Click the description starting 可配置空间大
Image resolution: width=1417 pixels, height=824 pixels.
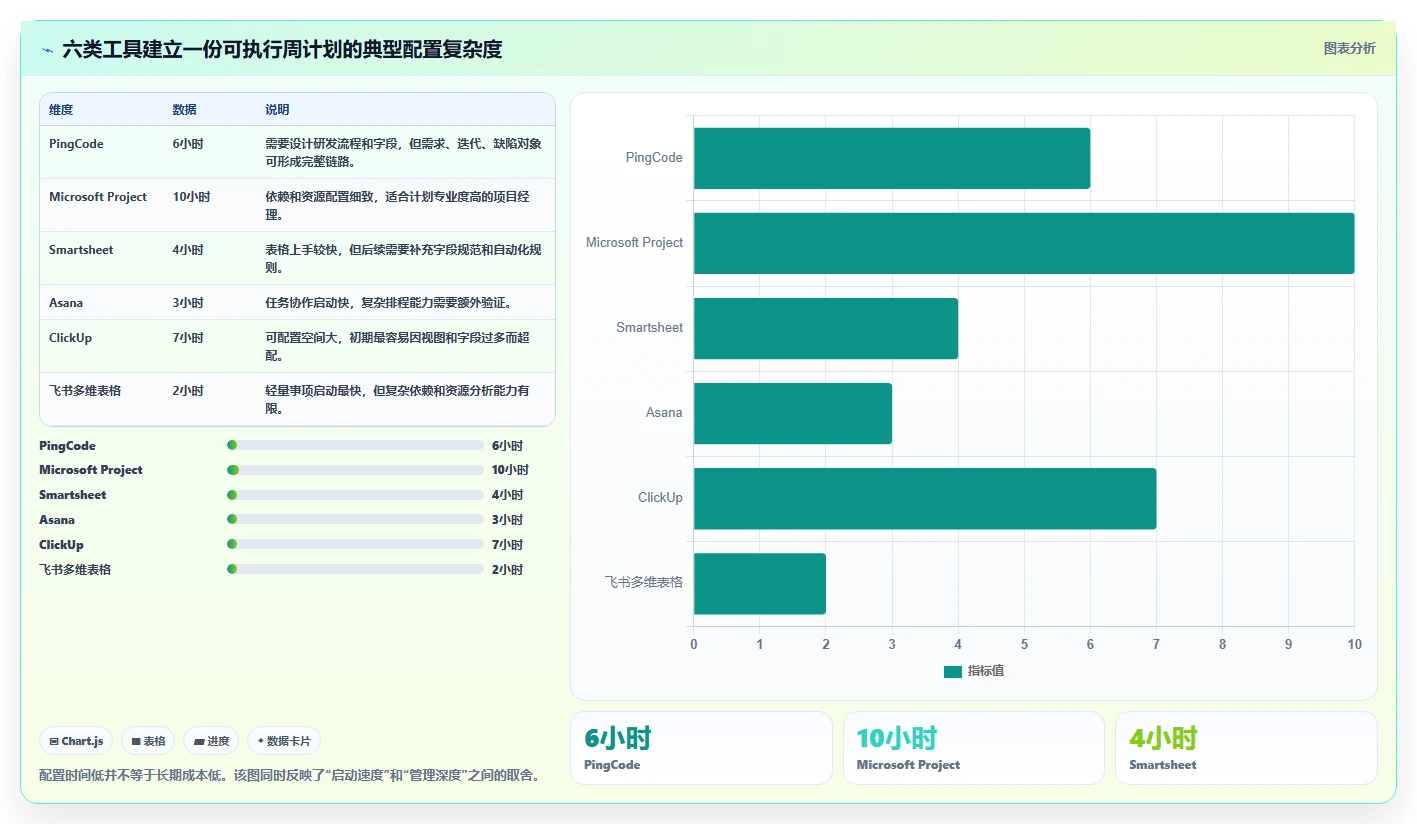click(x=398, y=347)
